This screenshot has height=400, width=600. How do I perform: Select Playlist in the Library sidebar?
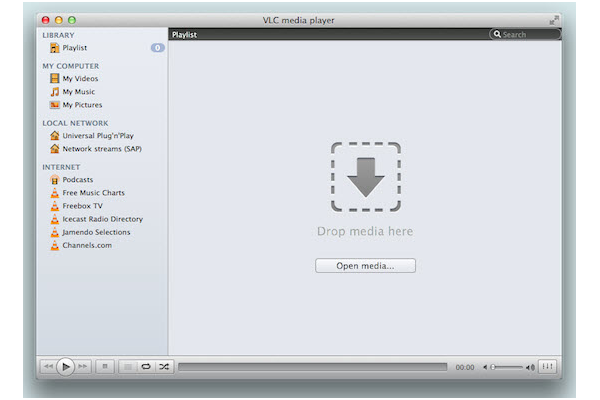click(75, 47)
